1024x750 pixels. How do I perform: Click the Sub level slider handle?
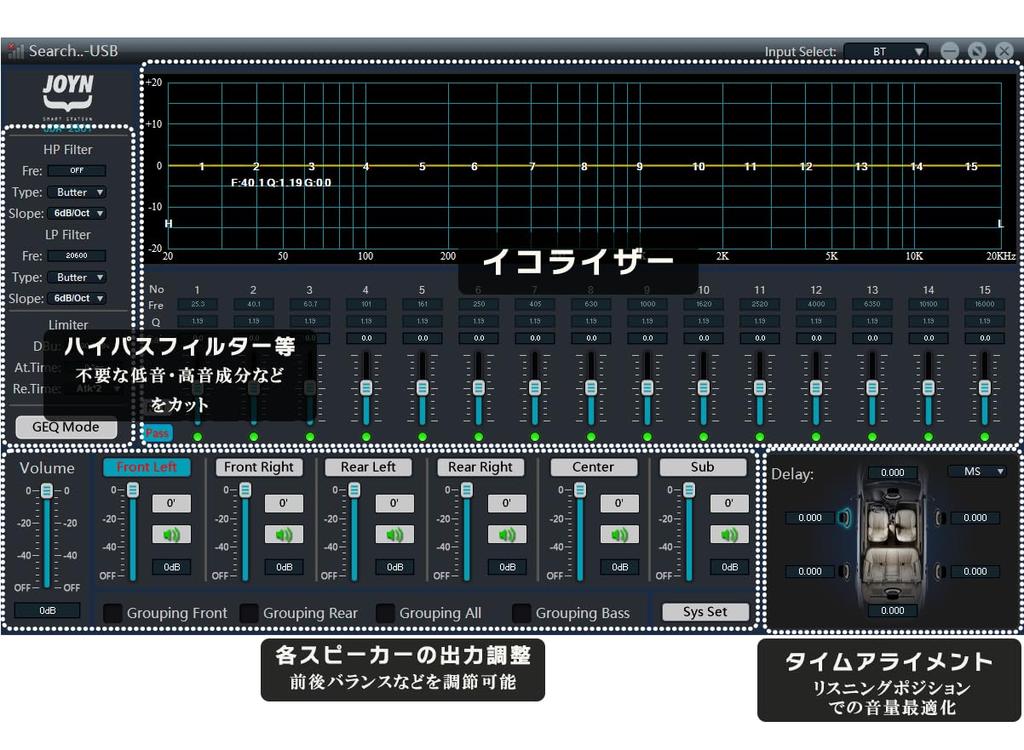coord(689,490)
